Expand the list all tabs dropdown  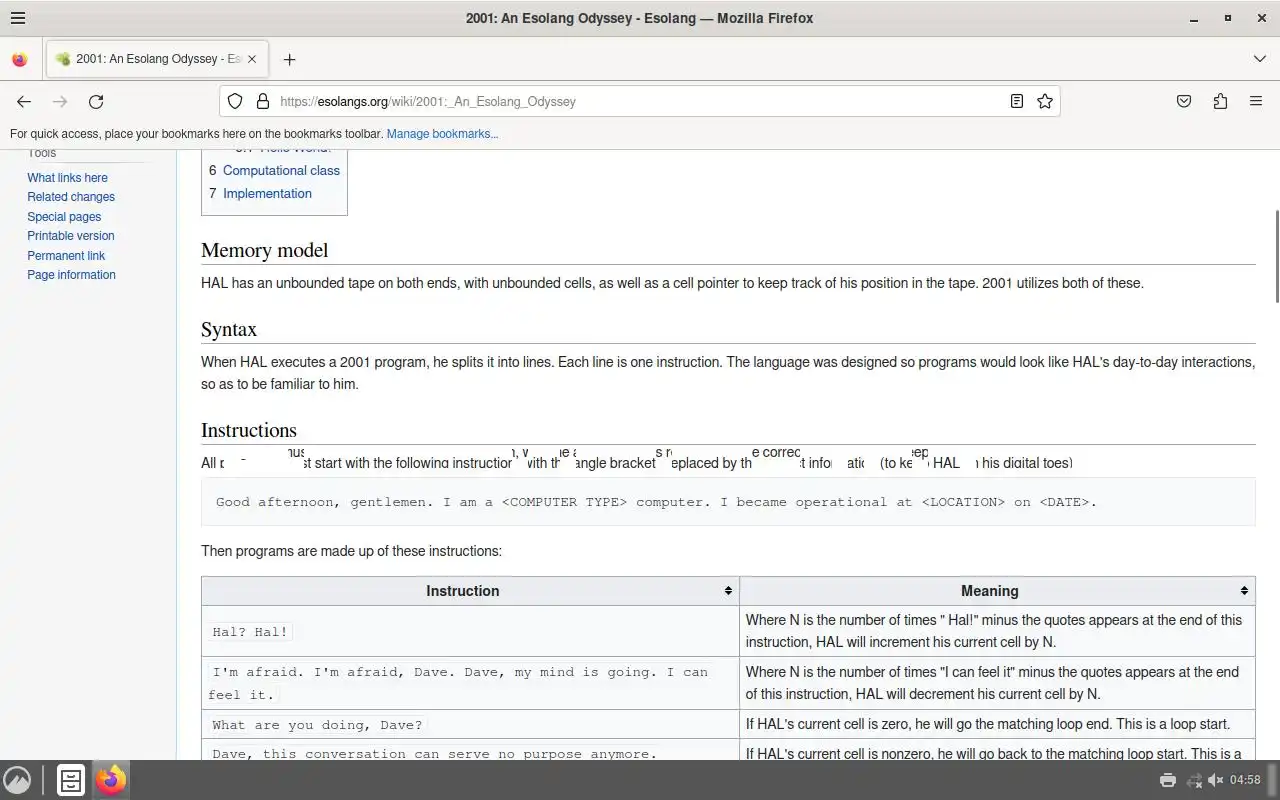click(1259, 59)
